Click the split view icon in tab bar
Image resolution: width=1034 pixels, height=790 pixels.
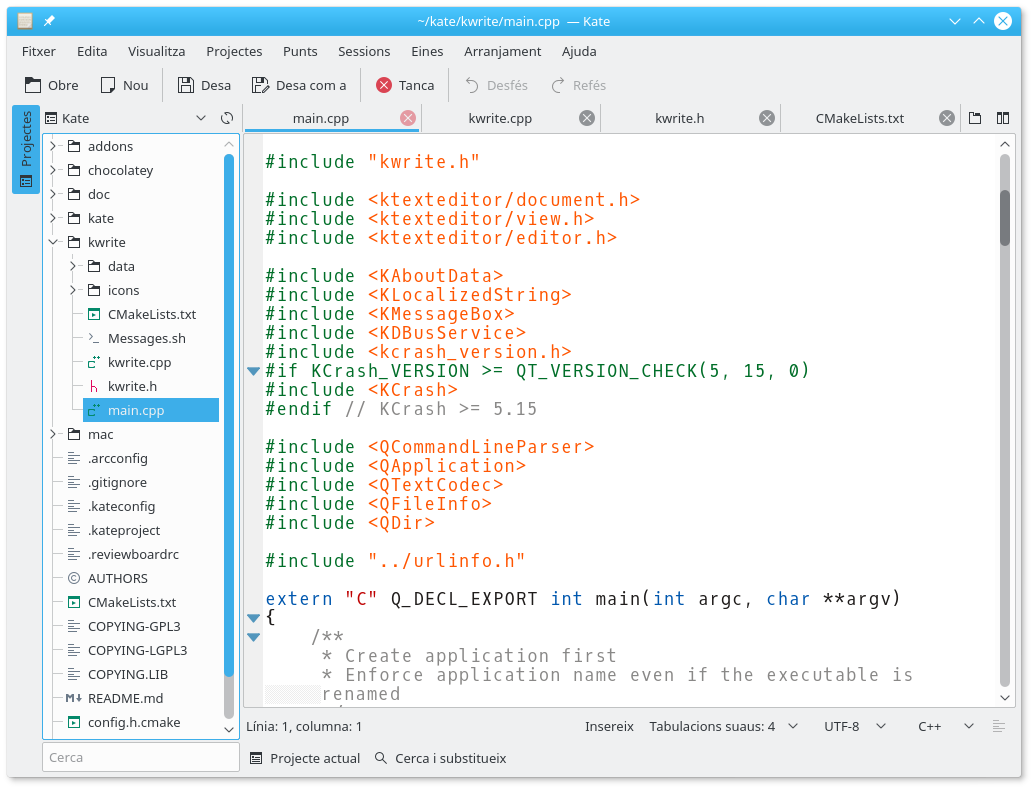1003,118
